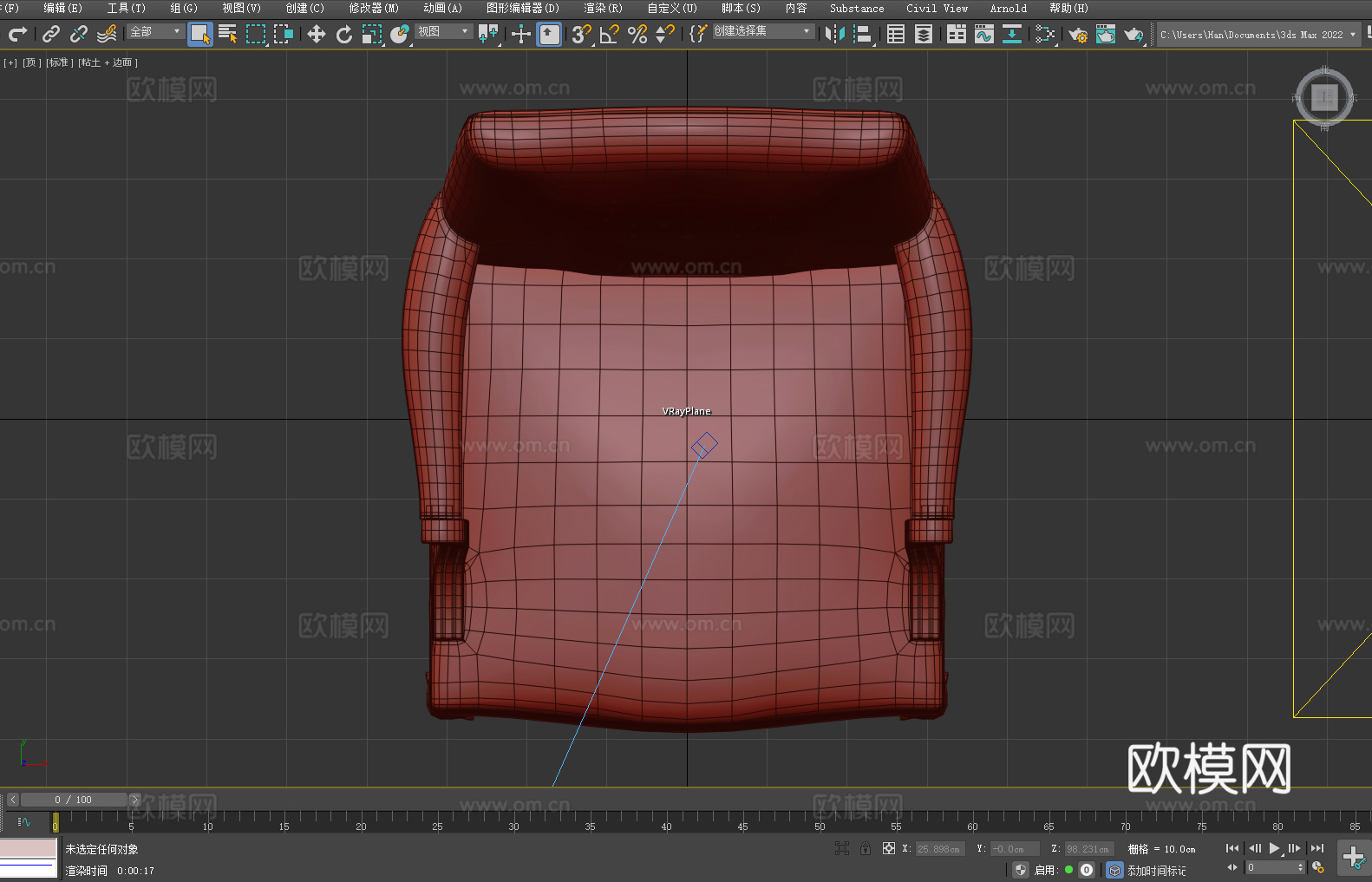
Task: Toggle Absolute/Offset transform mode icon
Action: (x=889, y=848)
